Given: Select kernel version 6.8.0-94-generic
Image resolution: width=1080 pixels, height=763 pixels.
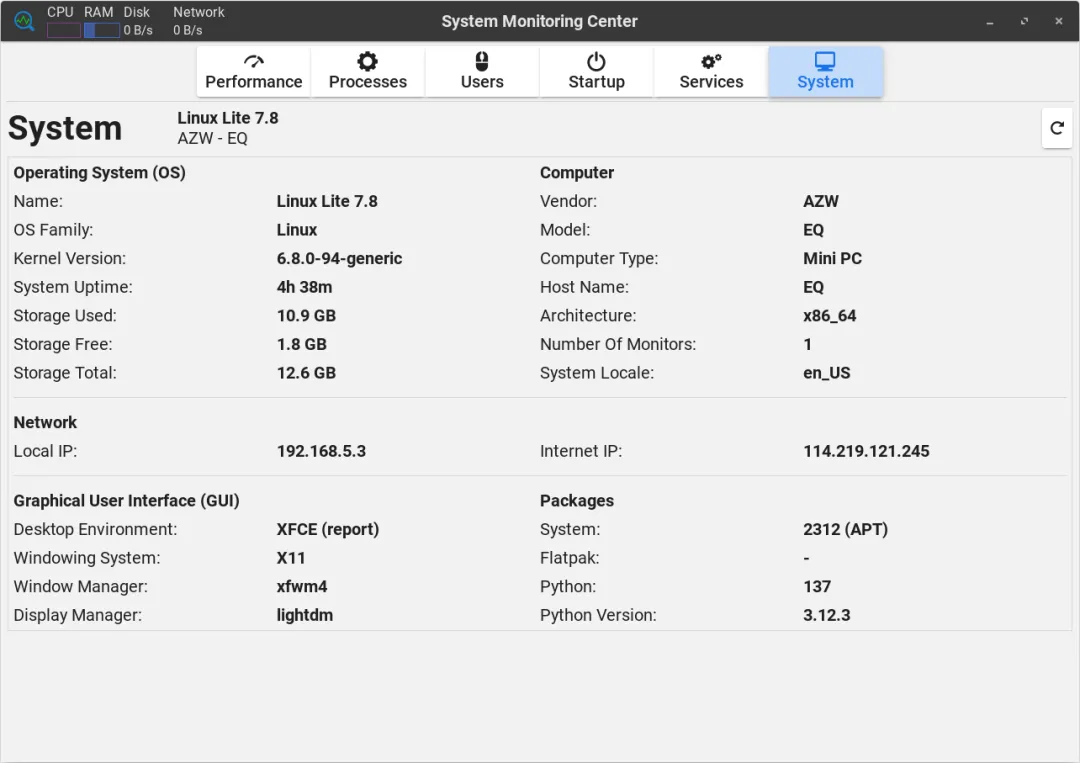Looking at the screenshot, I should [340, 258].
